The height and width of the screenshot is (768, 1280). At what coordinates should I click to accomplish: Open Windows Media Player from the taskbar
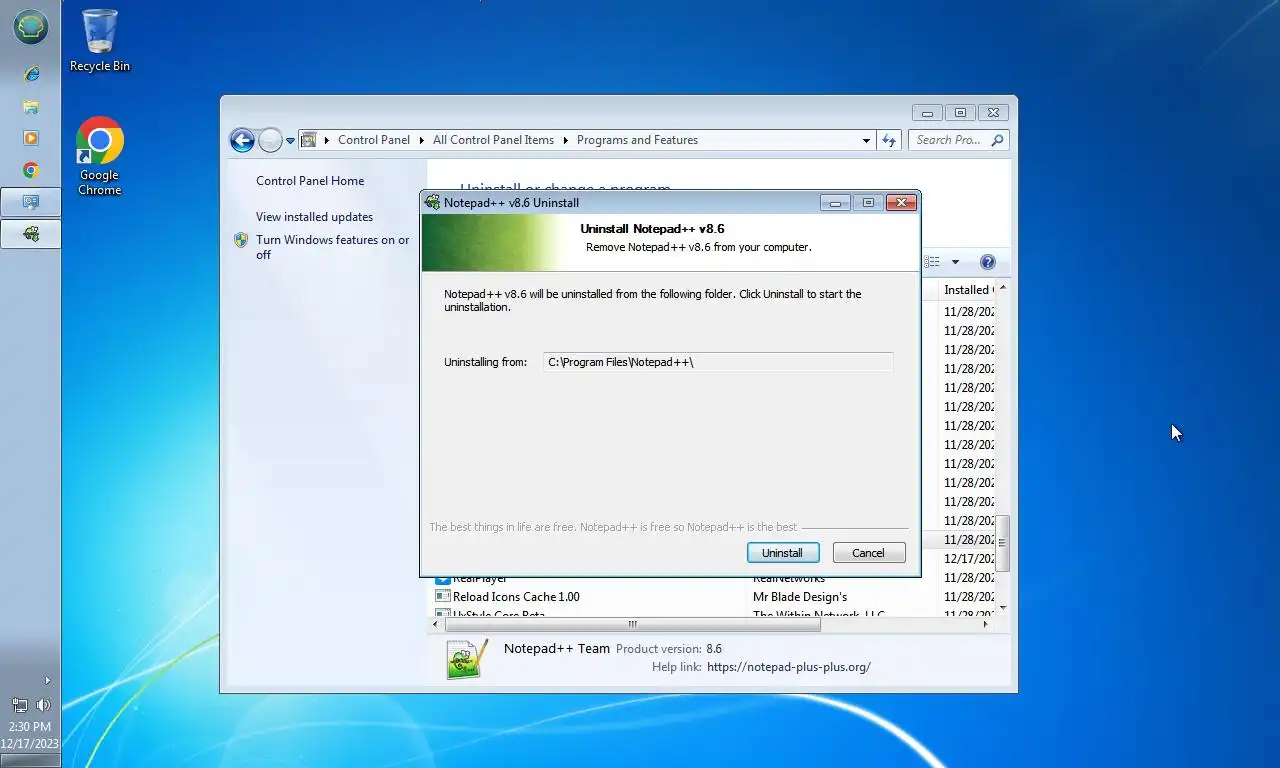pyautogui.click(x=31, y=139)
